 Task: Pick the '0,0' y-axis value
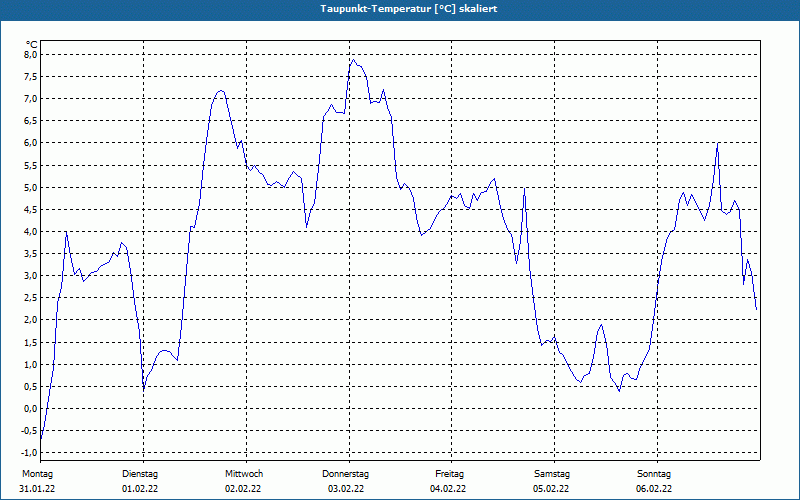(31, 408)
